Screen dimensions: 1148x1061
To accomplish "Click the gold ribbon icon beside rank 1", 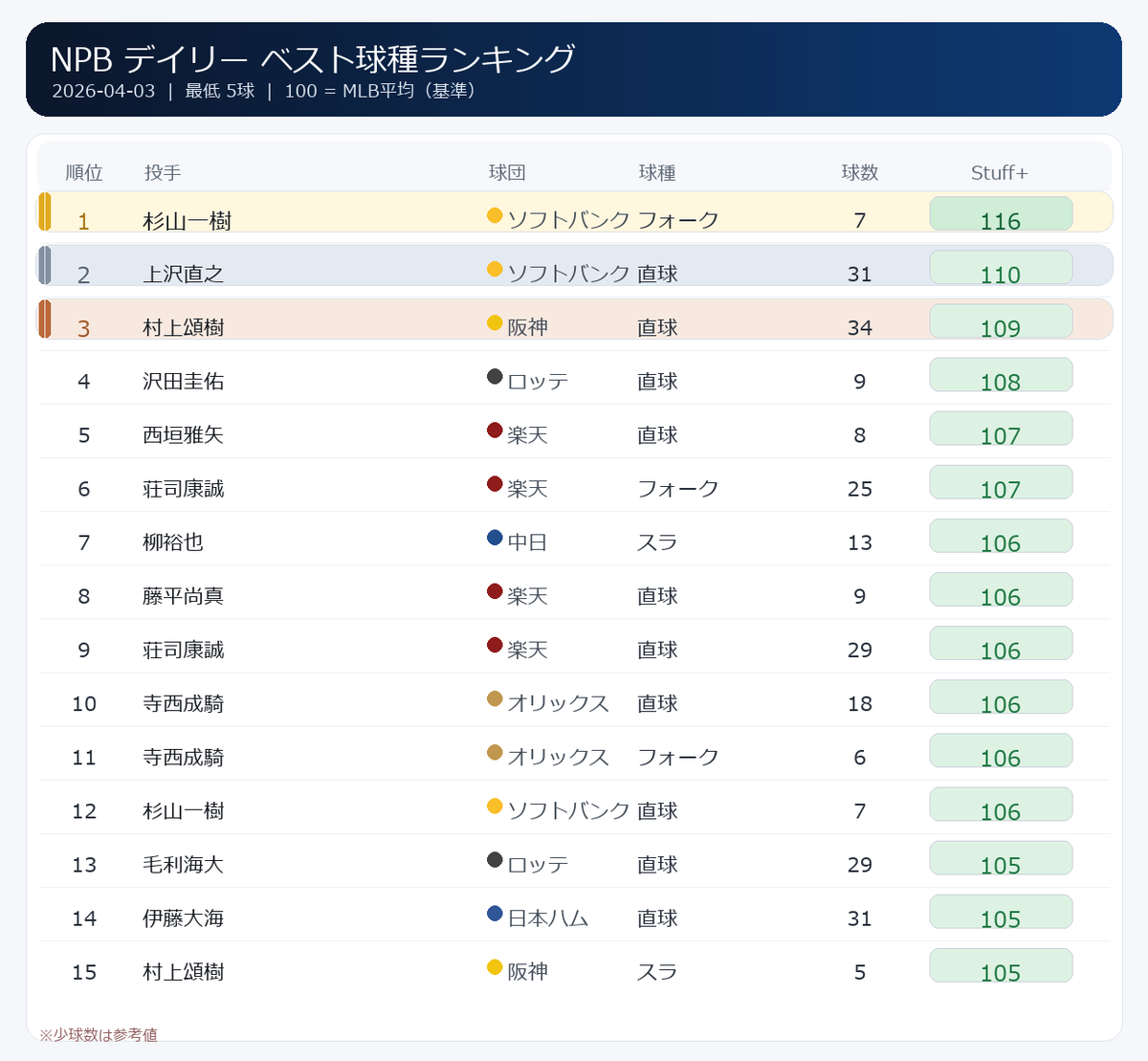I will pyautogui.click(x=45, y=211).
